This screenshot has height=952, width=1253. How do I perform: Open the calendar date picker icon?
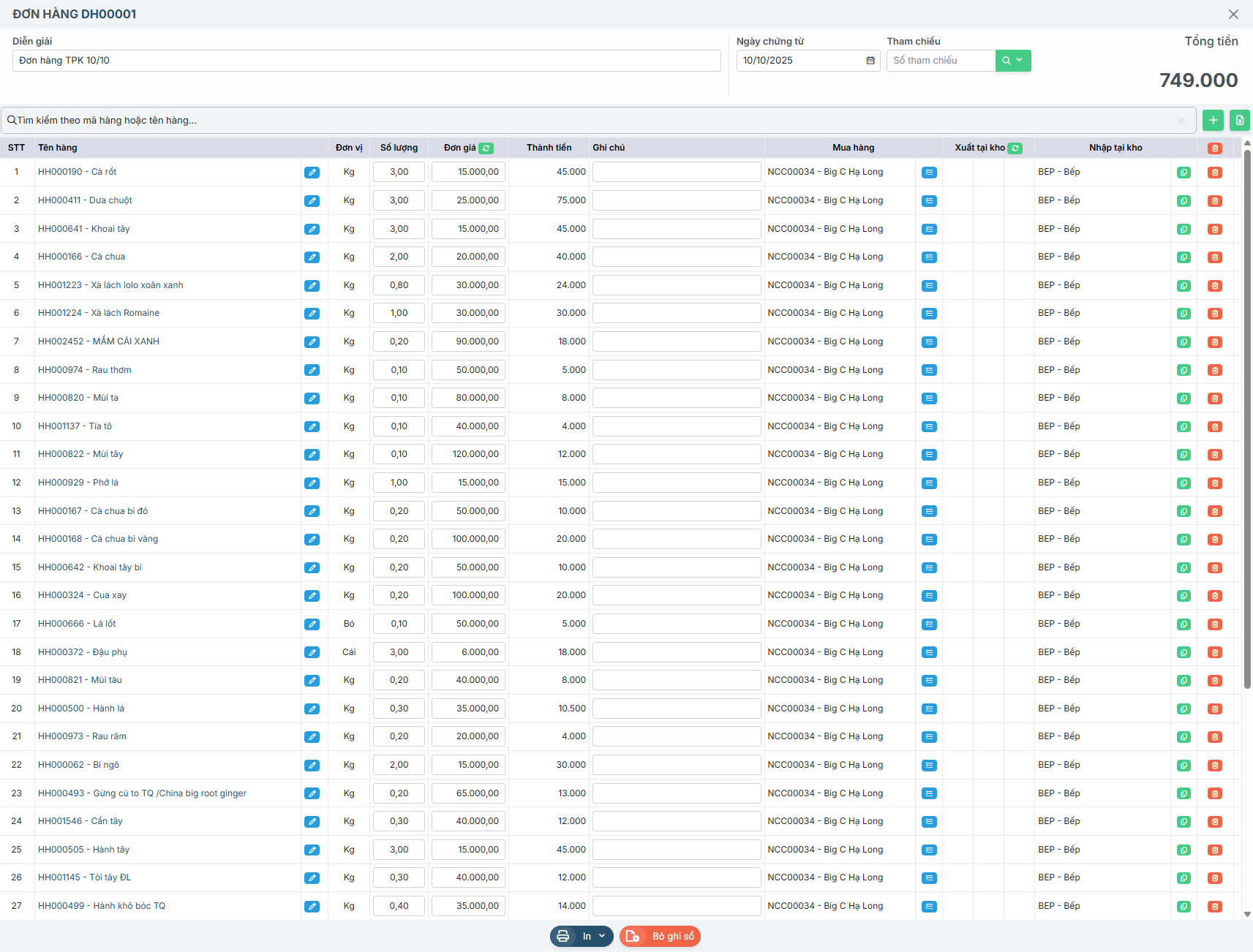(870, 61)
